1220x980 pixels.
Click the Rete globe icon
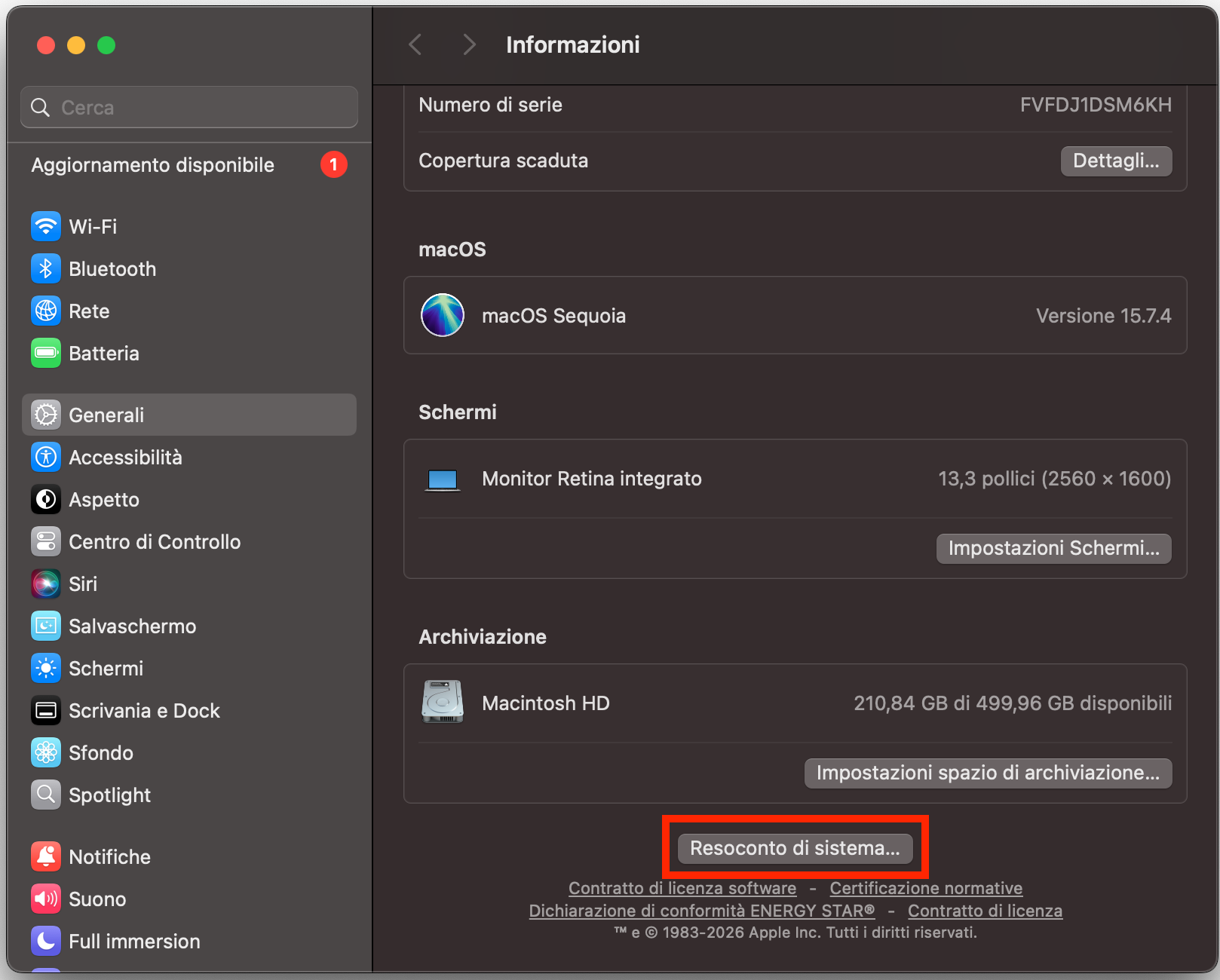[x=46, y=311]
